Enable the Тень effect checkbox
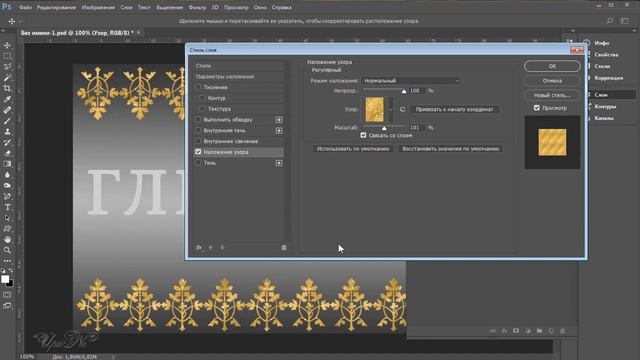 [198, 162]
